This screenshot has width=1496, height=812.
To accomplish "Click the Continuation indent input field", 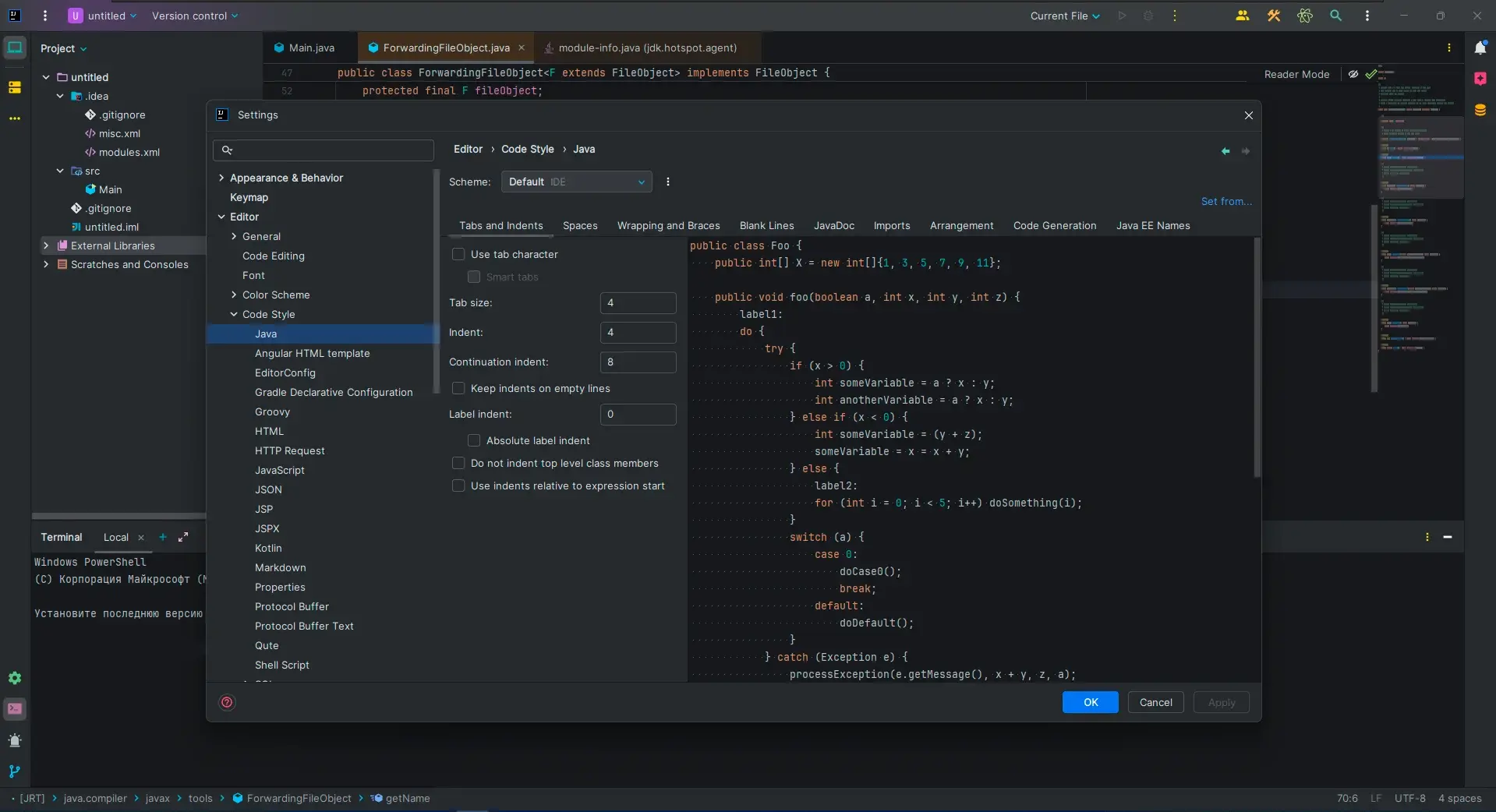I will pos(638,362).
